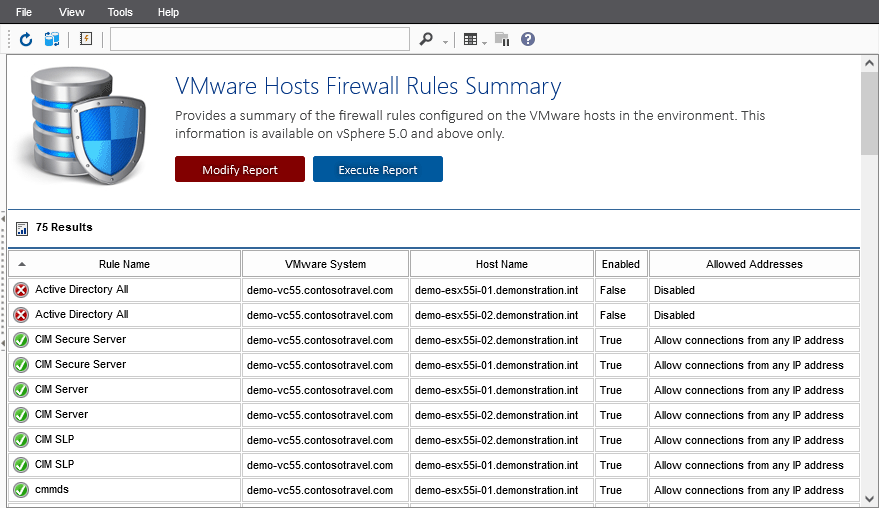Click the scrollbar down arrow

coord(869,498)
